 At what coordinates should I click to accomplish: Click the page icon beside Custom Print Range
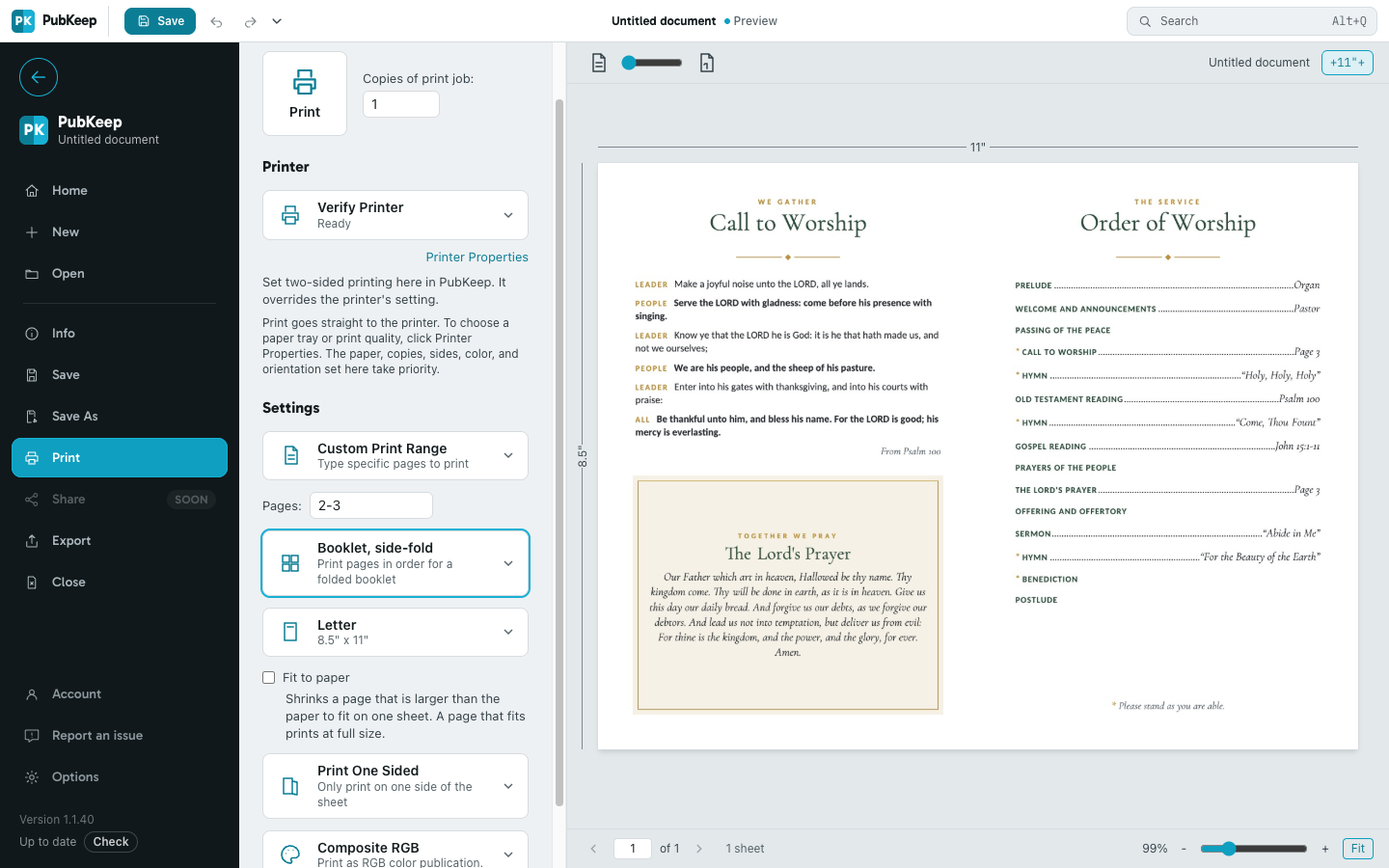tap(290, 456)
